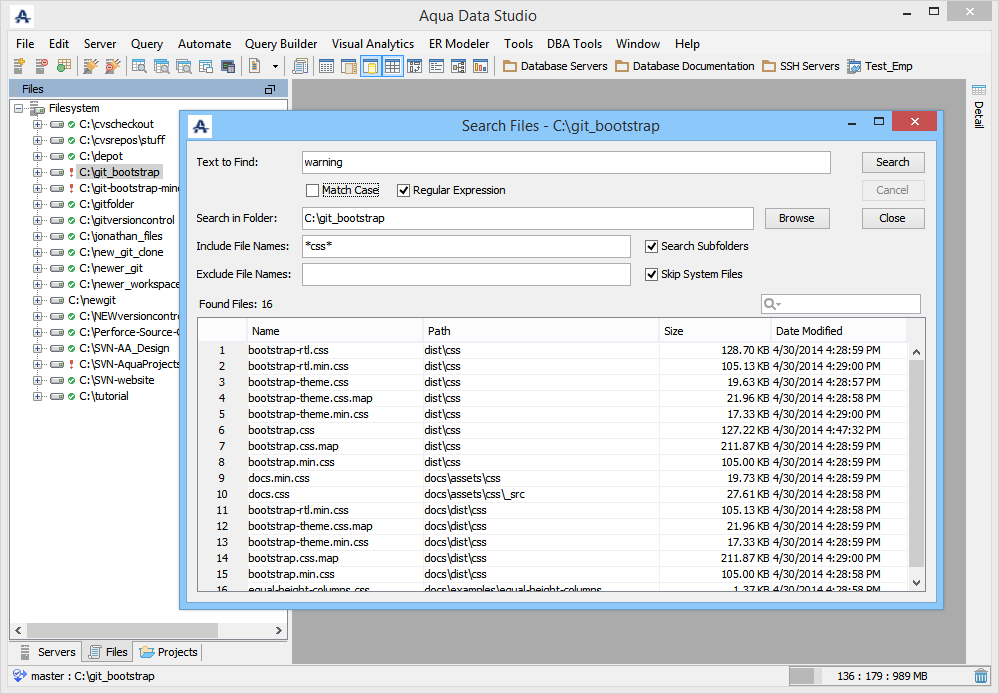This screenshot has height=694, width=999.
Task: Collapse the Filesystem root node
Action: 20,108
